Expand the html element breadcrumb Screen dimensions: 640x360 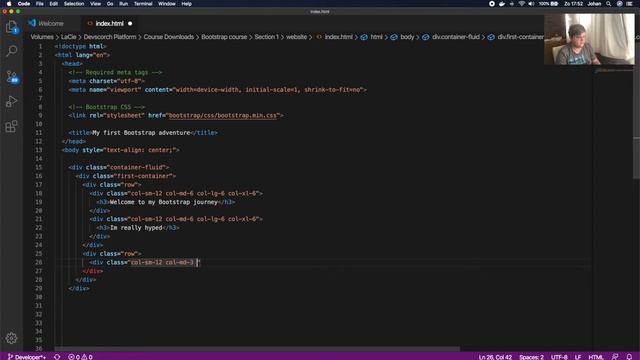(372, 37)
